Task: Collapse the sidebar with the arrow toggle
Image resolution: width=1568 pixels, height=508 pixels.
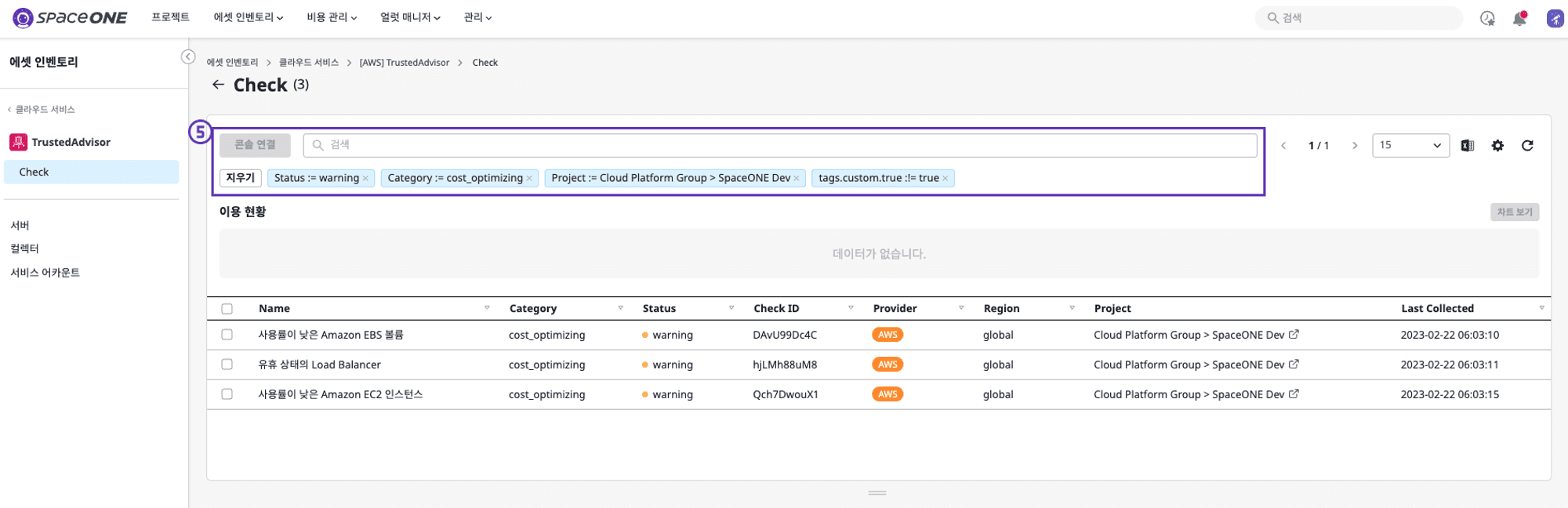Action: 188,56
